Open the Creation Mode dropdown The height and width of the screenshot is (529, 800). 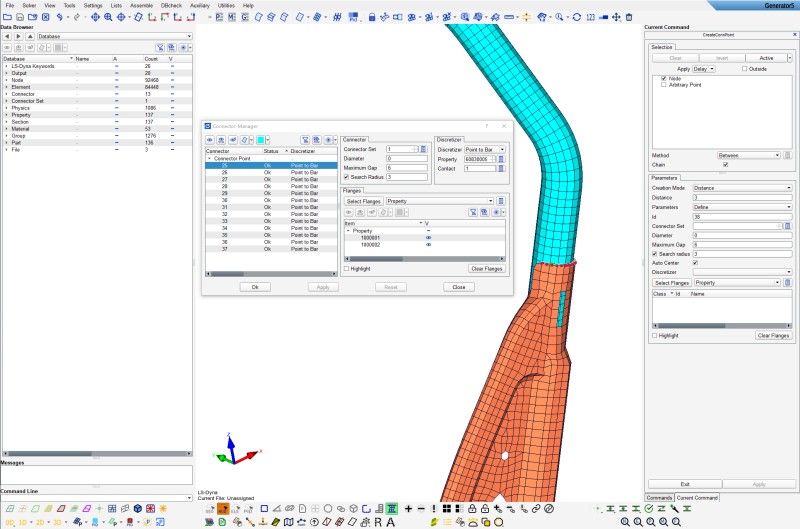click(741, 187)
